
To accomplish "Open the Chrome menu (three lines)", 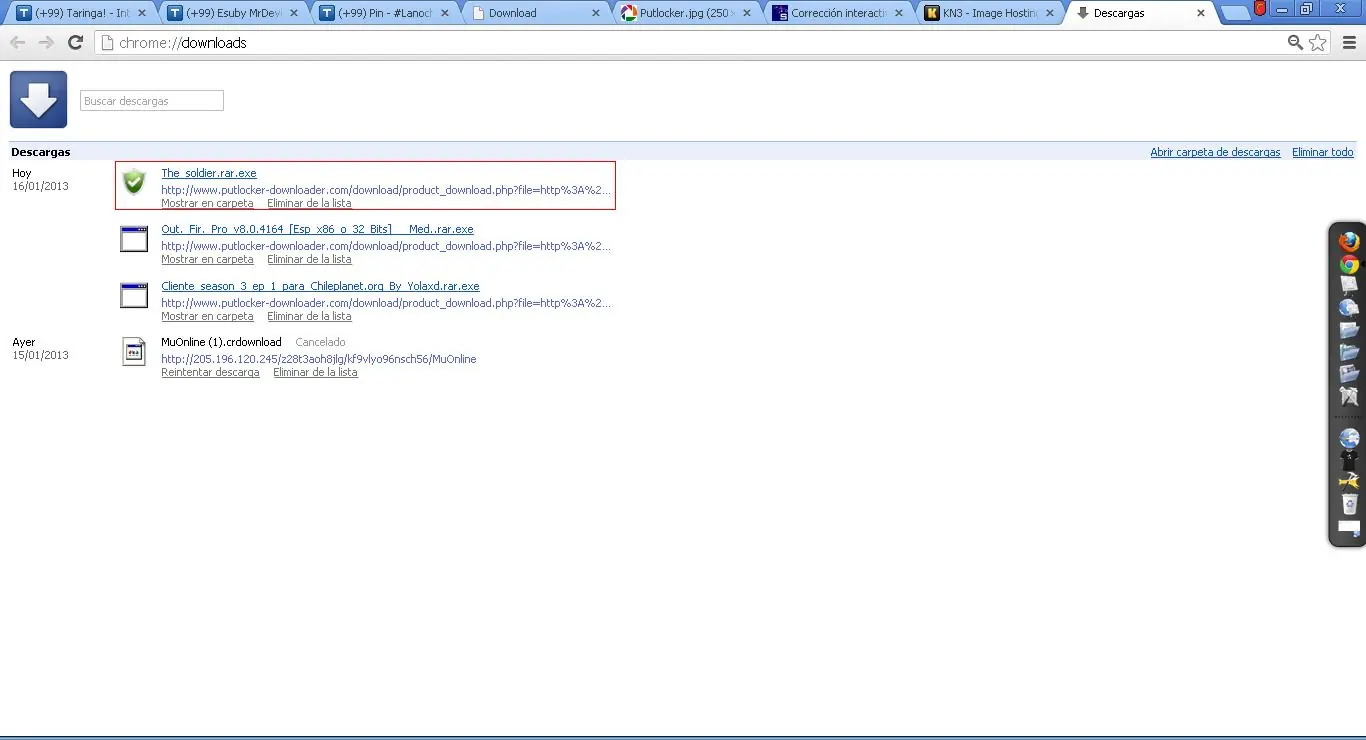I will tap(1350, 43).
